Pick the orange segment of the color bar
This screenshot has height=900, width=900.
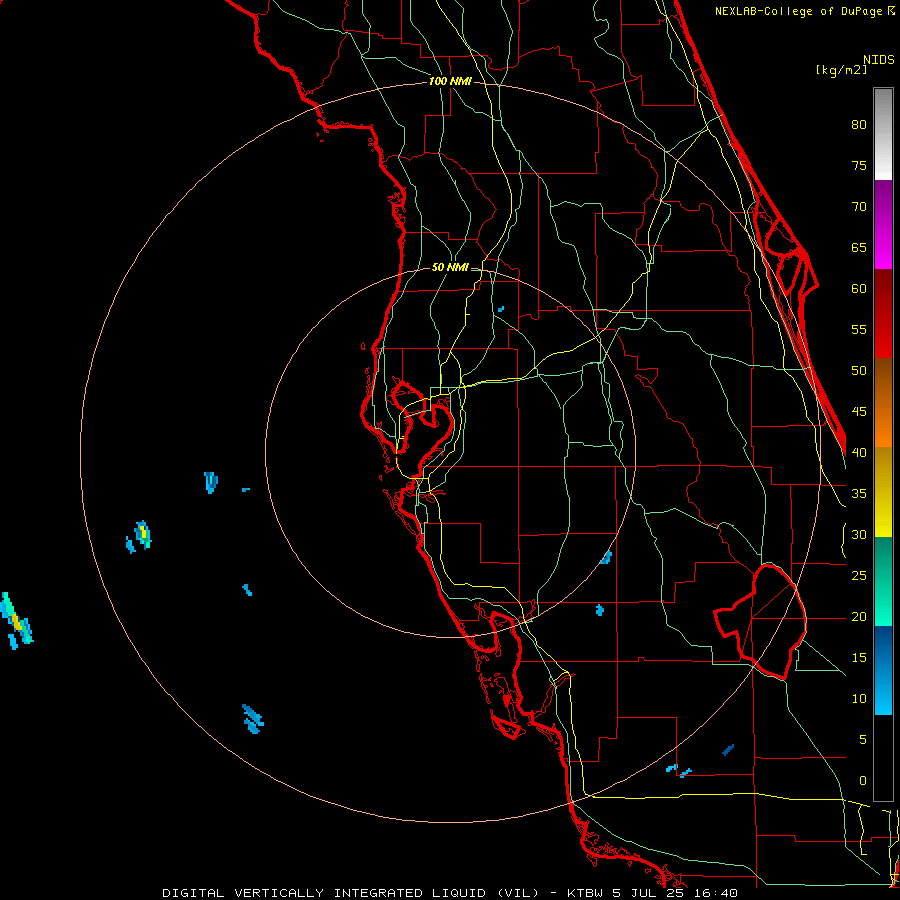point(883,424)
